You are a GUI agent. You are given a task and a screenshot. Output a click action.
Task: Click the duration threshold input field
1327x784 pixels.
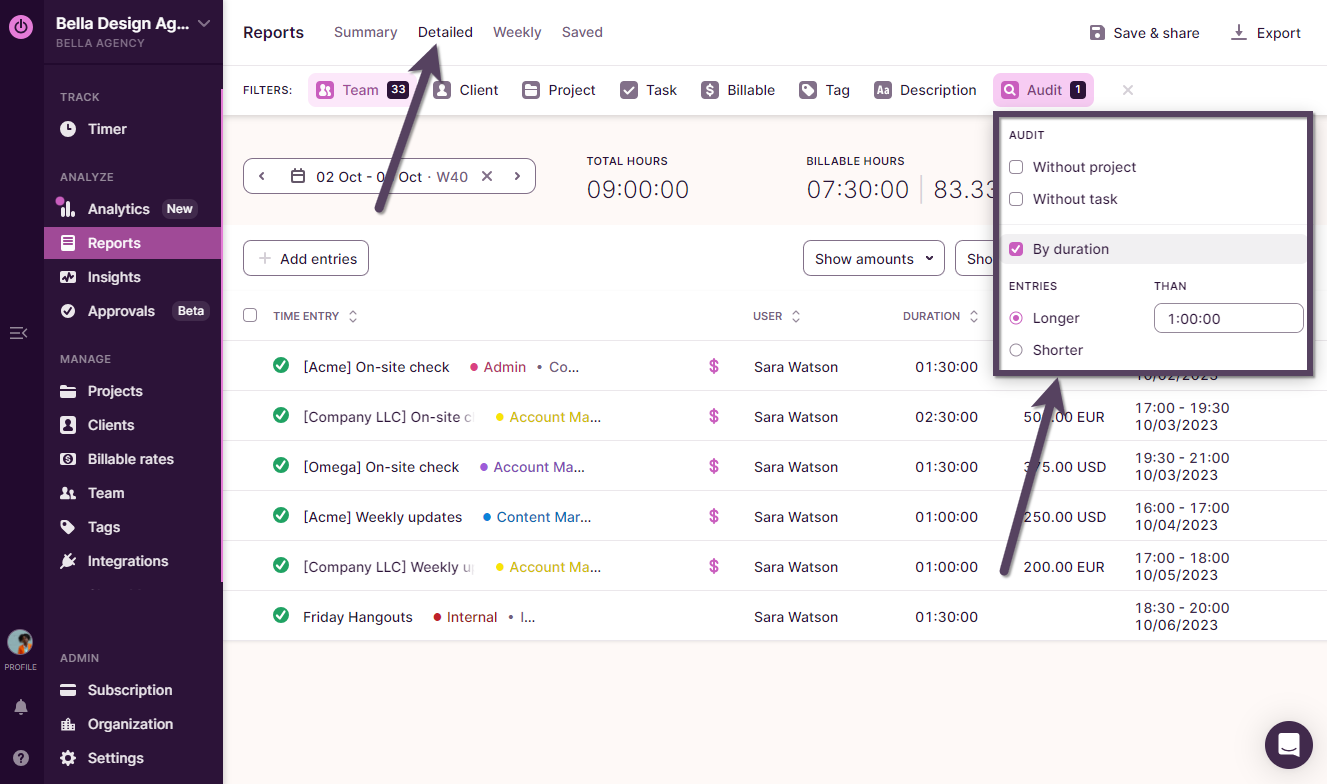1228,318
